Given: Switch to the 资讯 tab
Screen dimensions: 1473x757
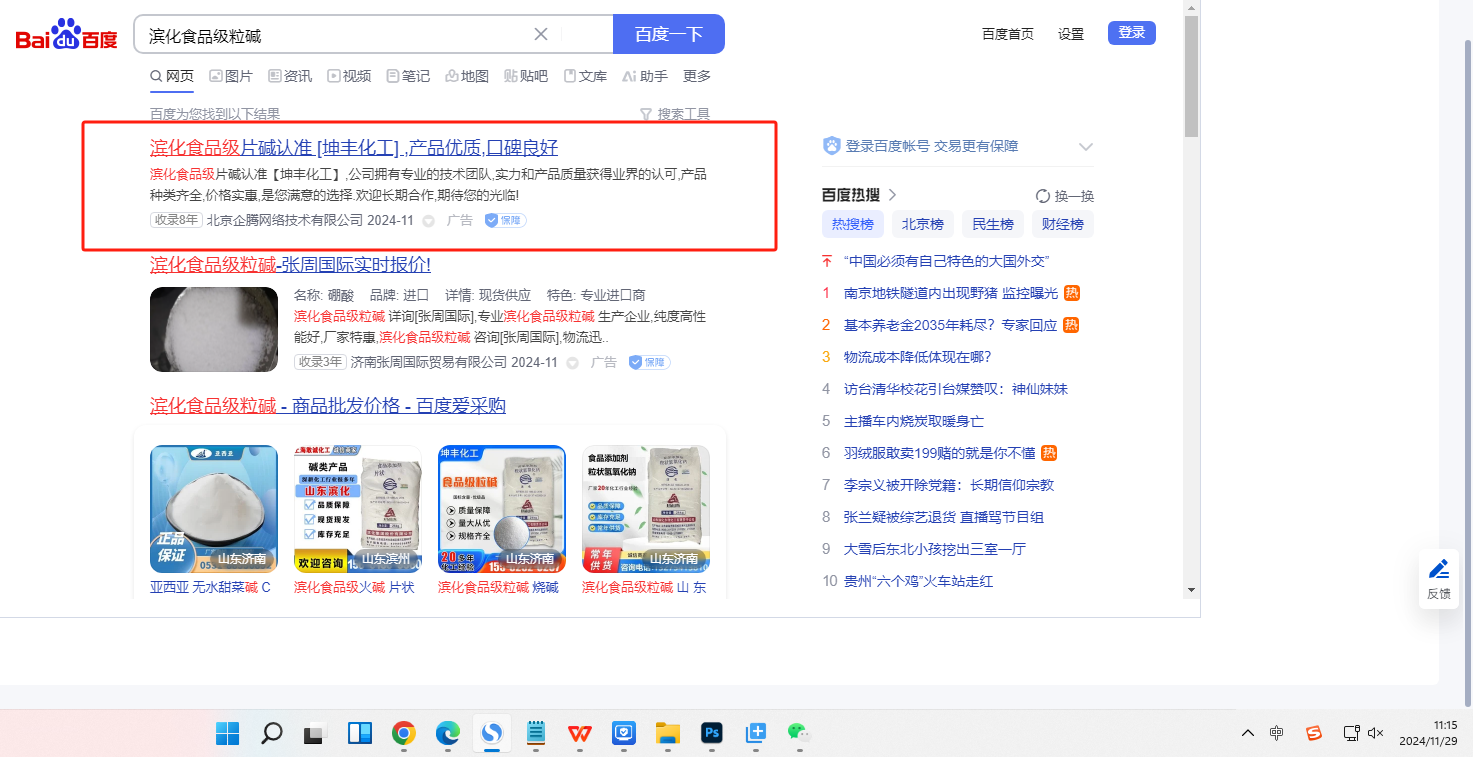Looking at the screenshot, I should (290, 76).
